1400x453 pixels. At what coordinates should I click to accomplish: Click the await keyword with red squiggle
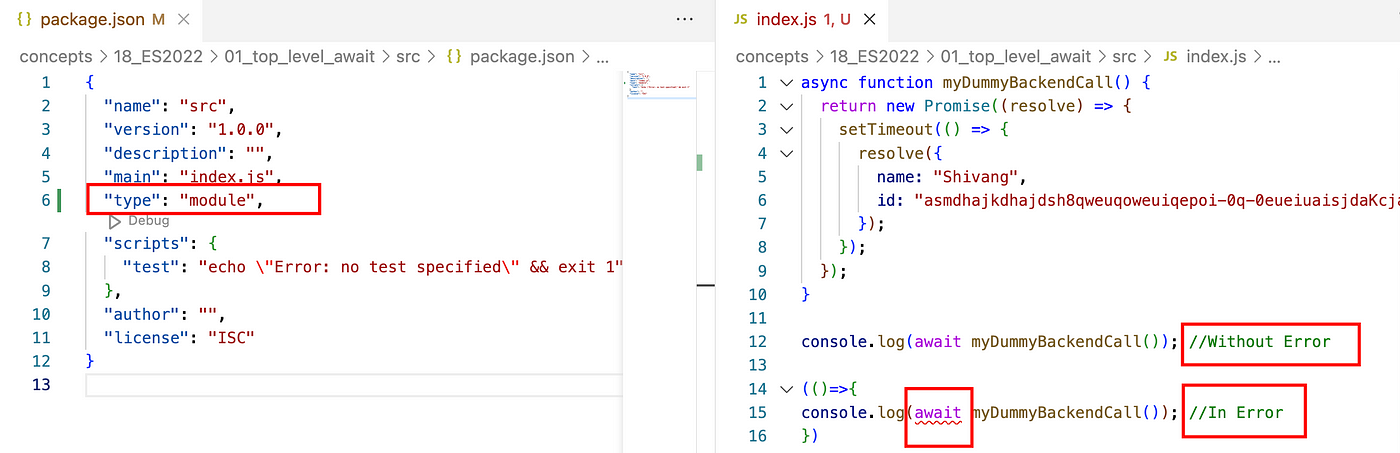click(x=939, y=413)
